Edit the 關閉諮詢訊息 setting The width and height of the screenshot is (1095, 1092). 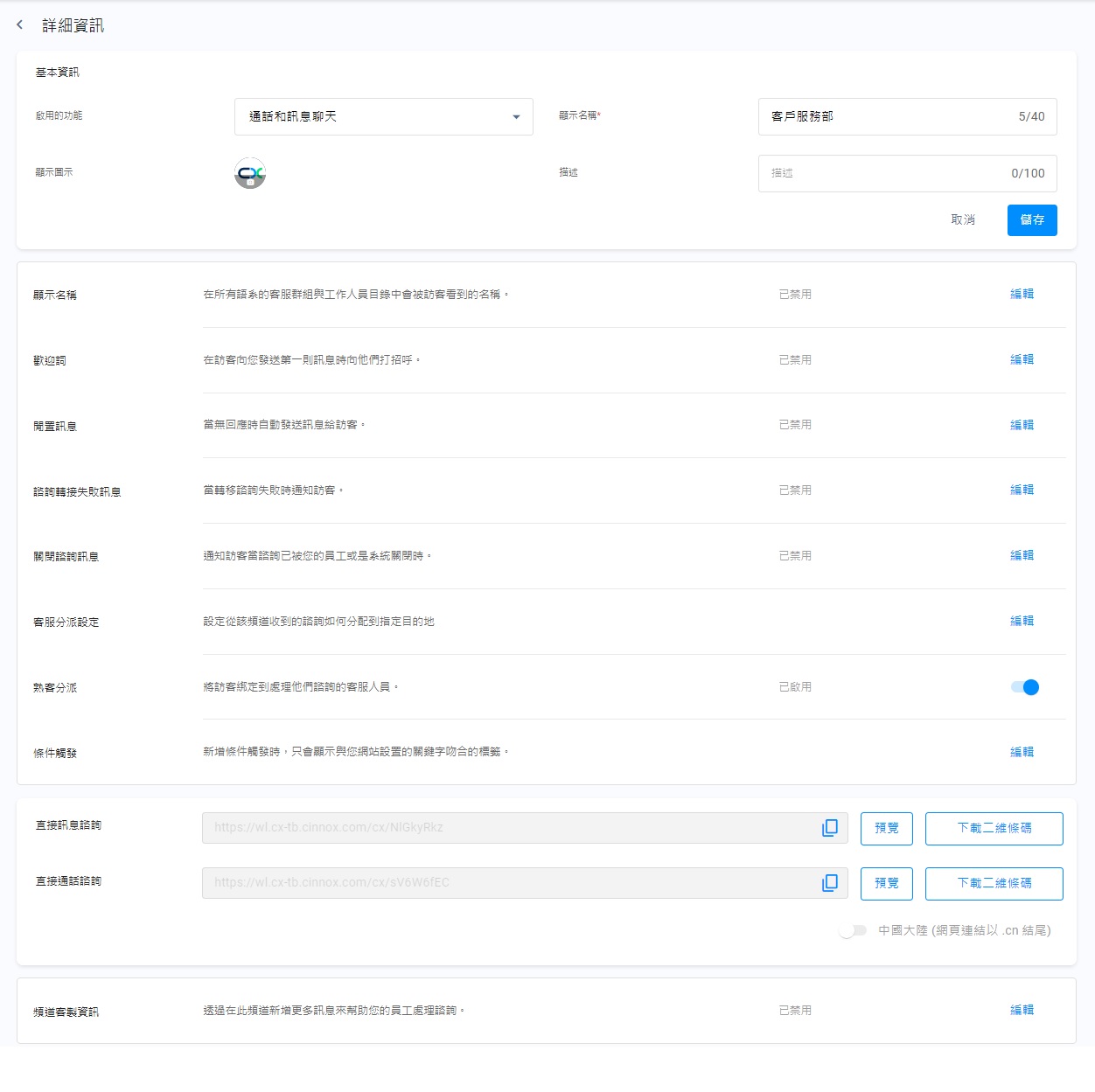tap(1022, 556)
